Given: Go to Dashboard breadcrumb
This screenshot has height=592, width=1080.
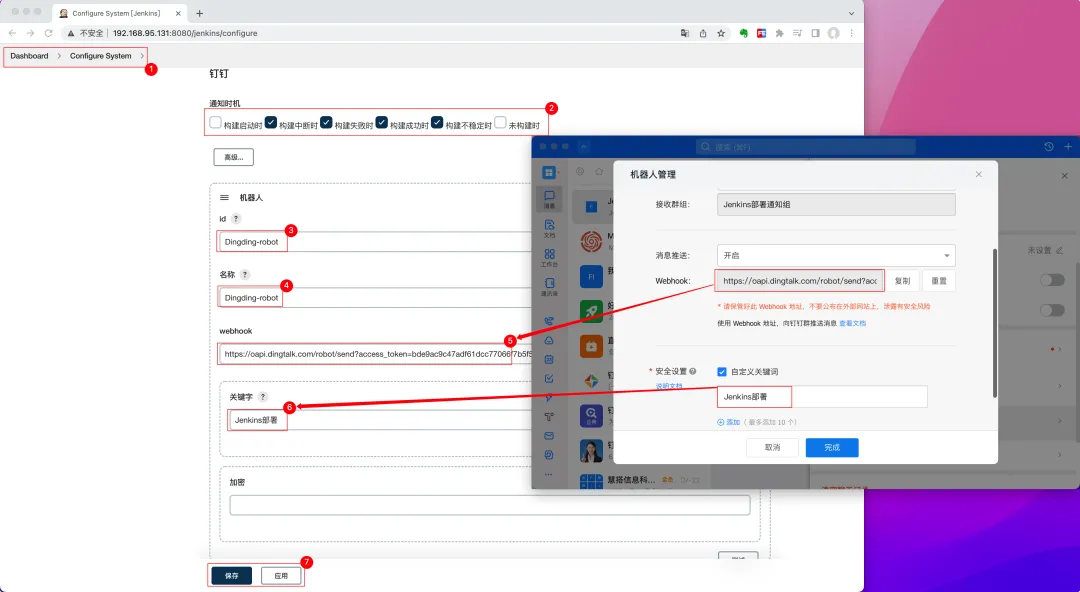Looking at the screenshot, I should pos(30,56).
